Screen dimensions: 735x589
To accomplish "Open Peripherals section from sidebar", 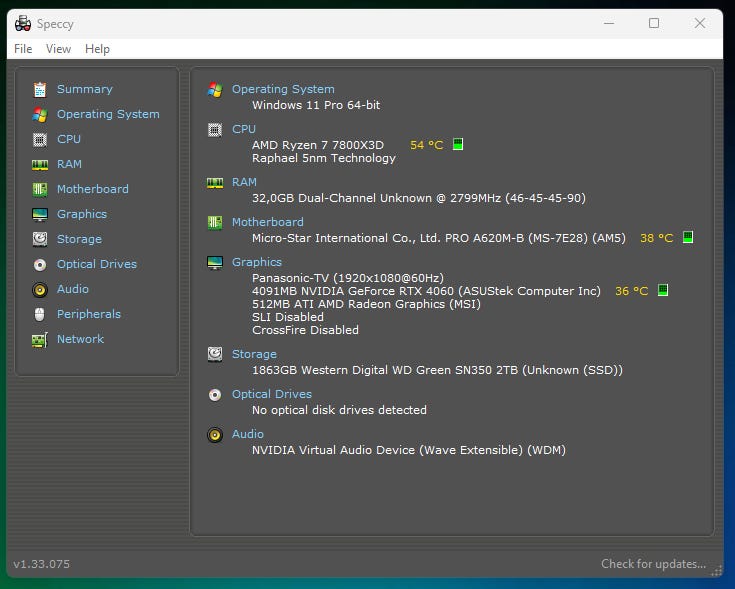I will [x=89, y=314].
